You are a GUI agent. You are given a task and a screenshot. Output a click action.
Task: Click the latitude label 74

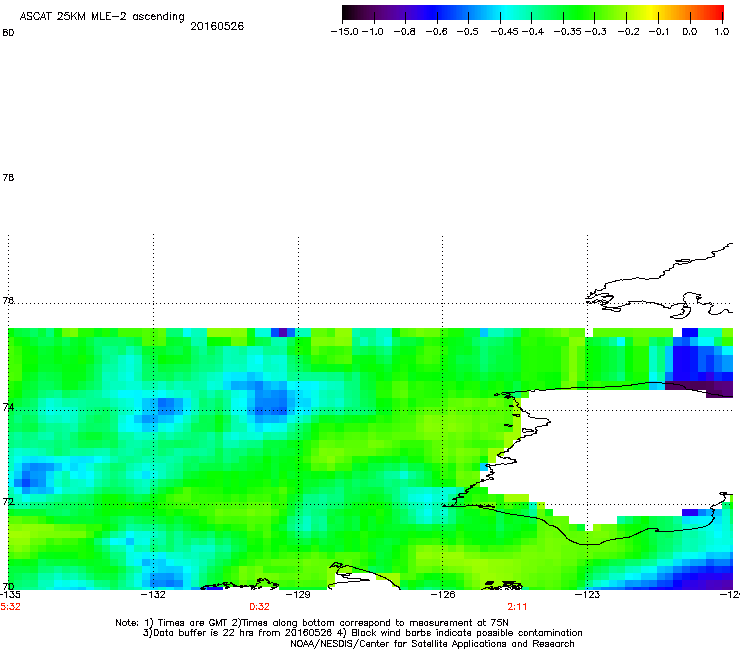point(8,407)
